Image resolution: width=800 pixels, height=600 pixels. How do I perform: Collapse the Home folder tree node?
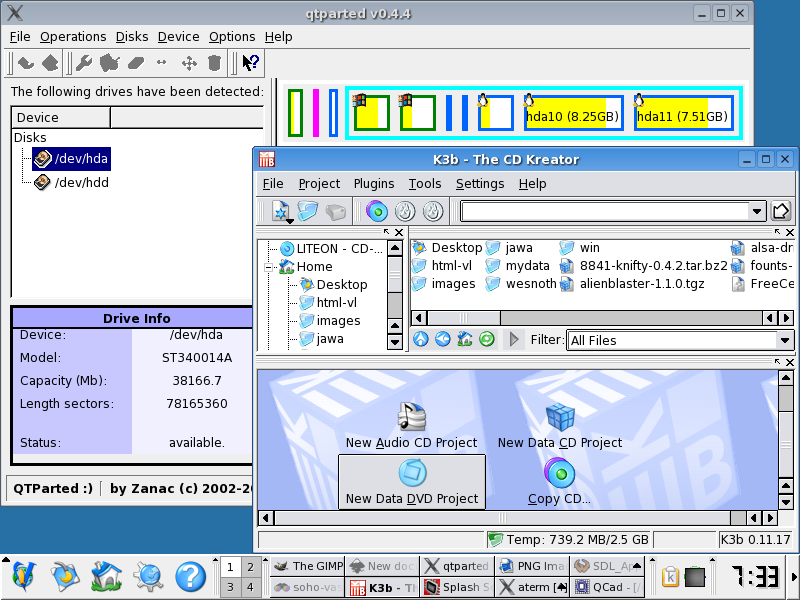(270, 267)
